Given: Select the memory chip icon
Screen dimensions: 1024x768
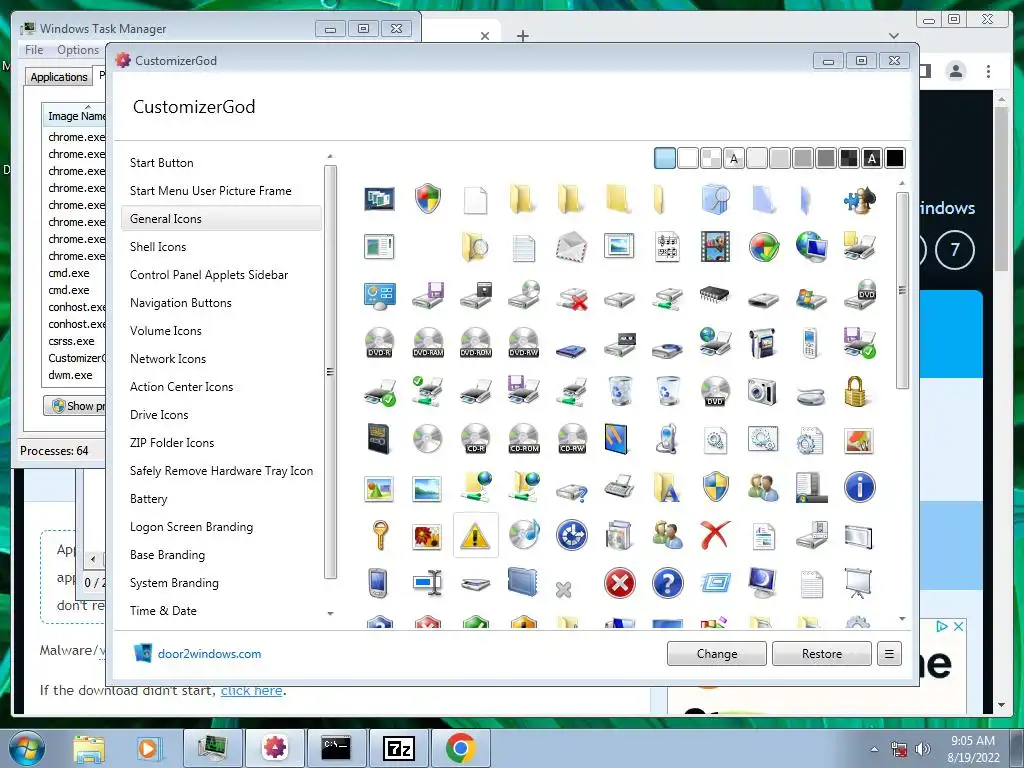Looking at the screenshot, I should coord(715,295).
